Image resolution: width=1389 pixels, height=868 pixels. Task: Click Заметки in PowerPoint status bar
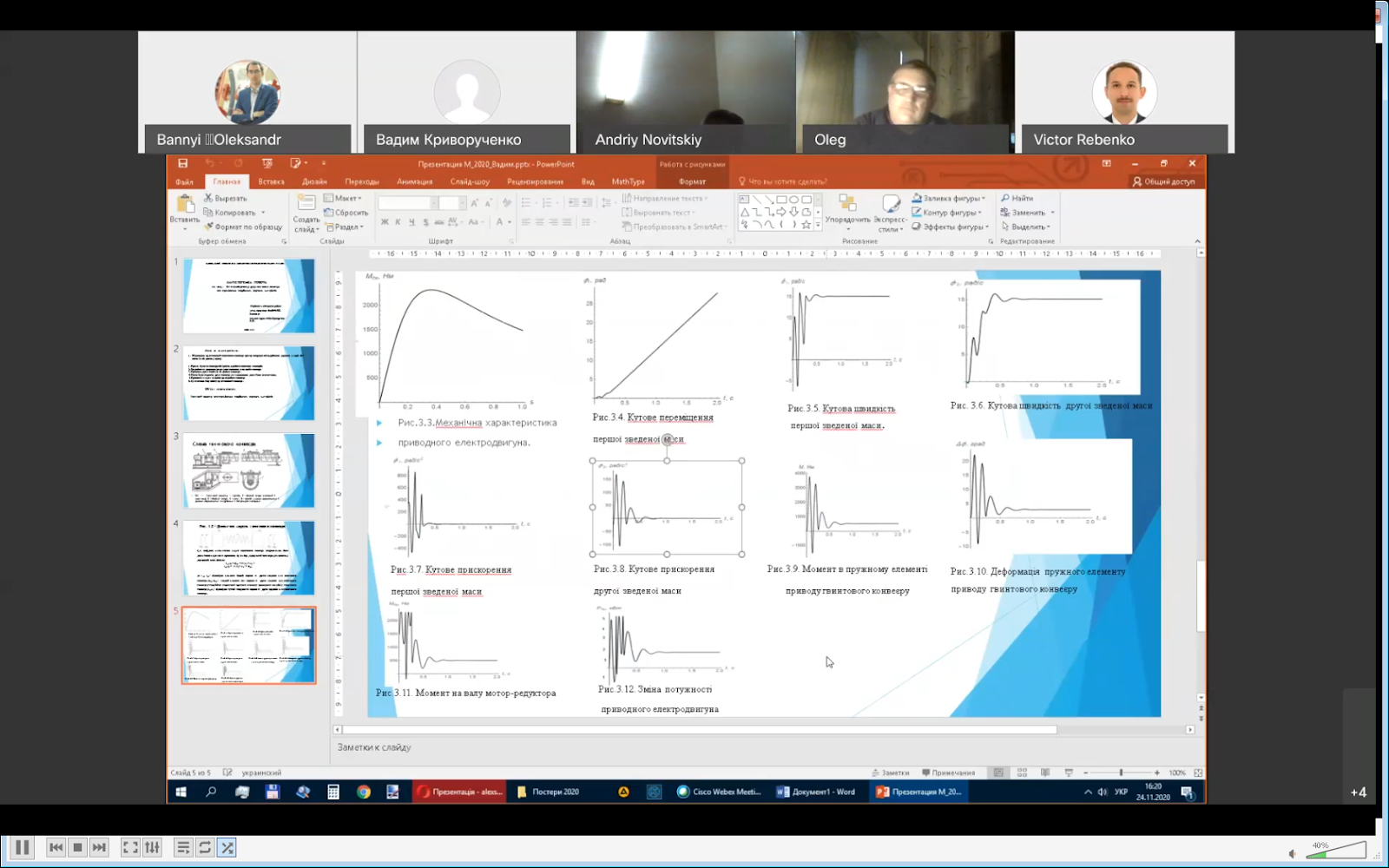click(x=891, y=773)
